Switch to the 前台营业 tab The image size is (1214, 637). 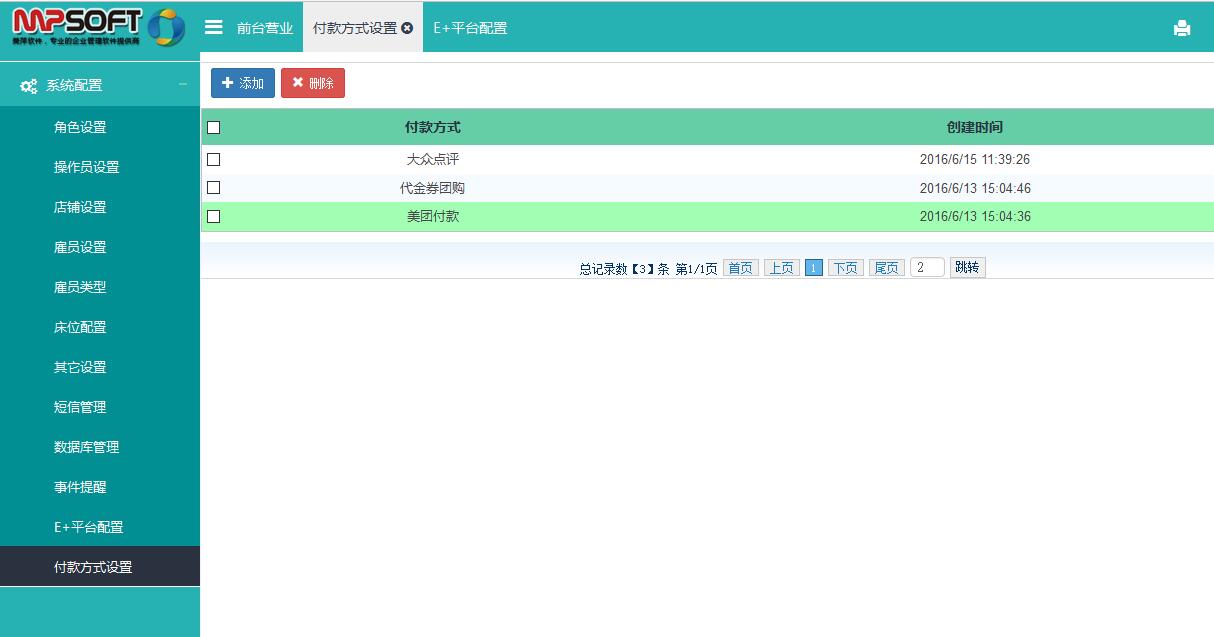(264, 28)
